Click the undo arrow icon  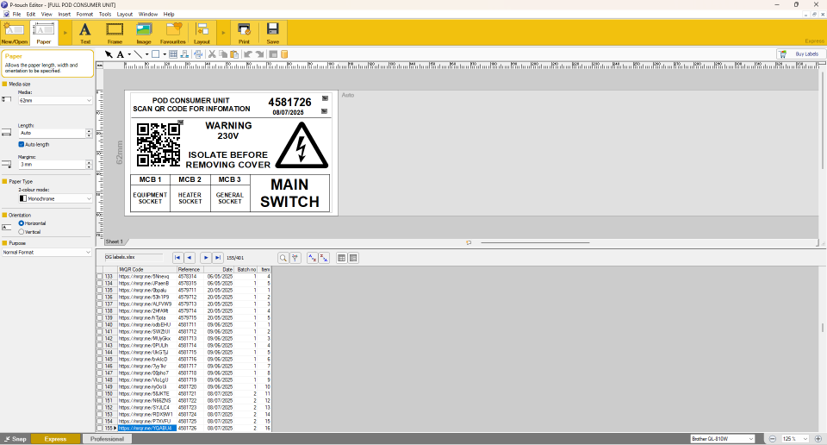pyautogui.click(x=247, y=54)
